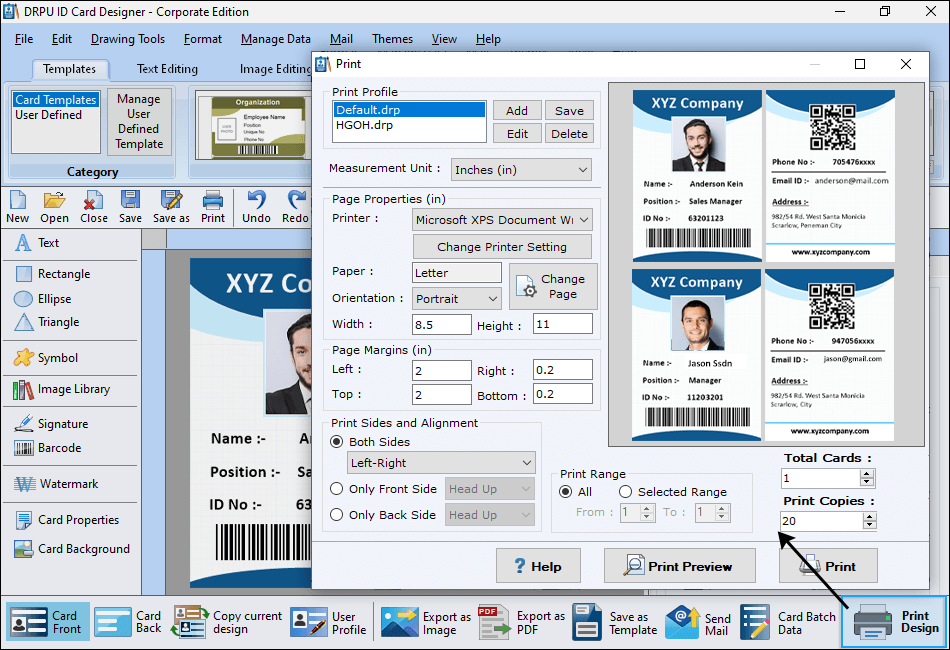Image resolution: width=950 pixels, height=650 pixels.
Task: Open the Themes menu
Action: click(x=392, y=39)
